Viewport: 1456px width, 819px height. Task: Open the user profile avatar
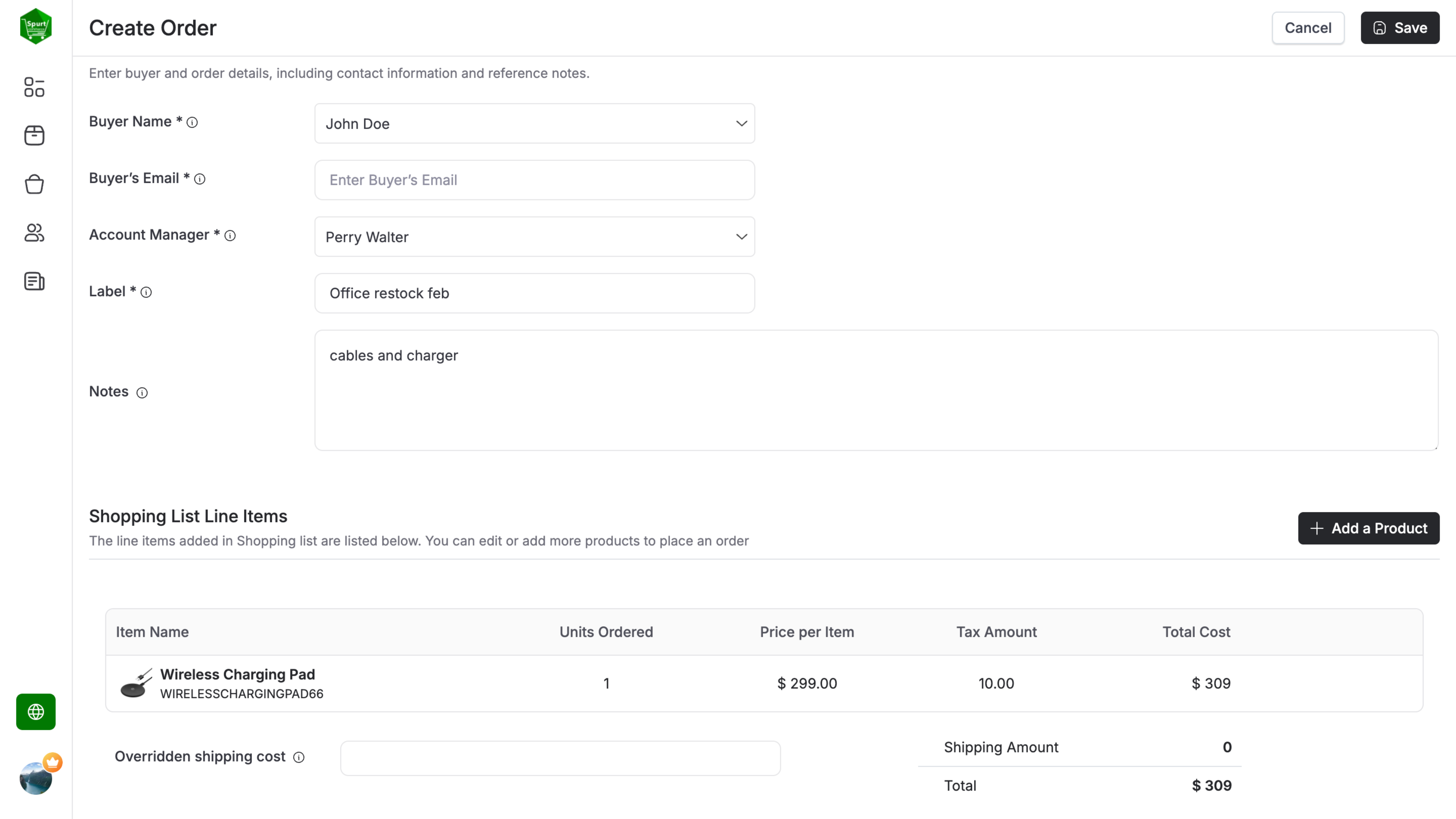pyautogui.click(x=36, y=778)
